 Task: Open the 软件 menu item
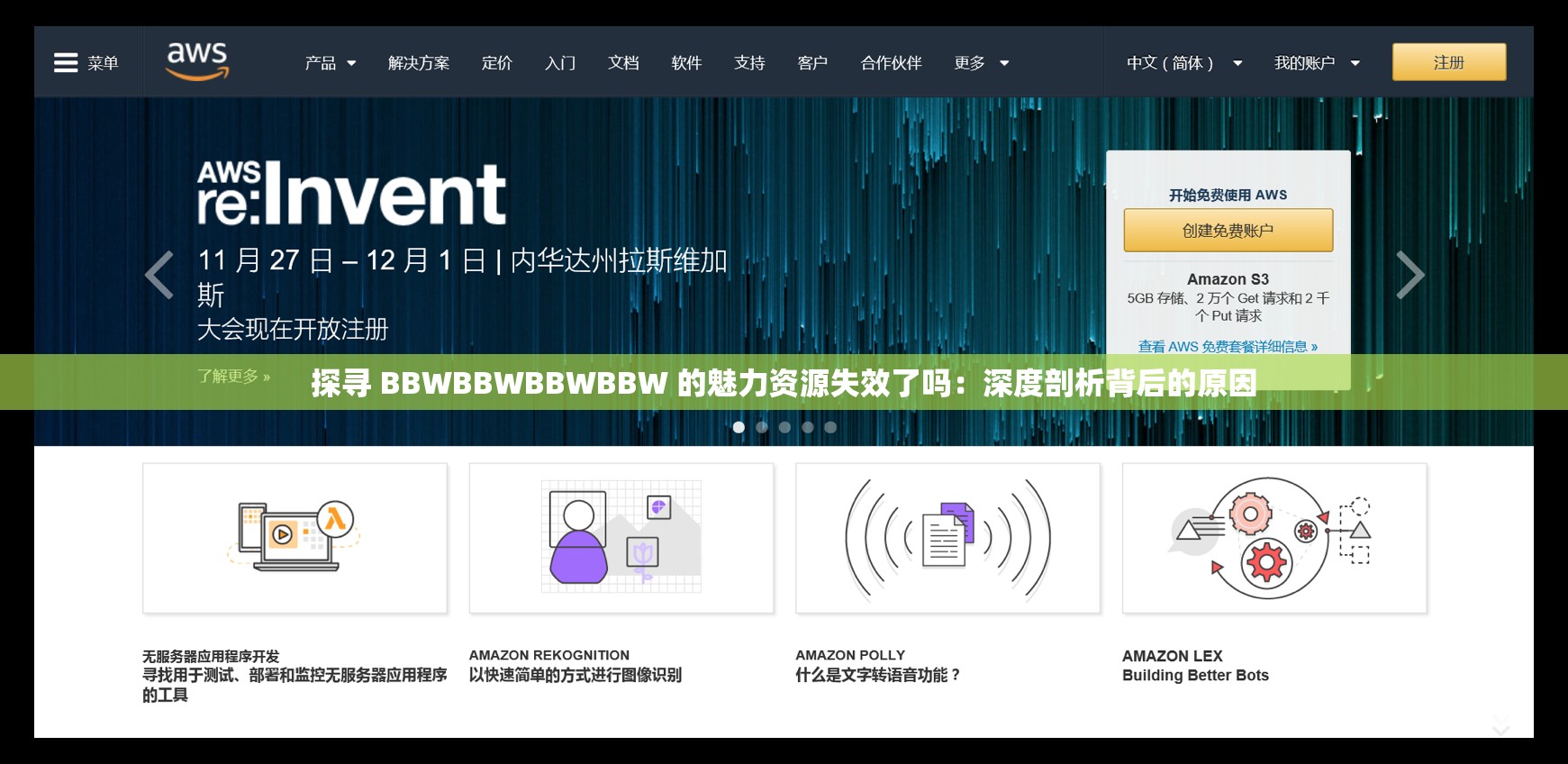tap(686, 63)
